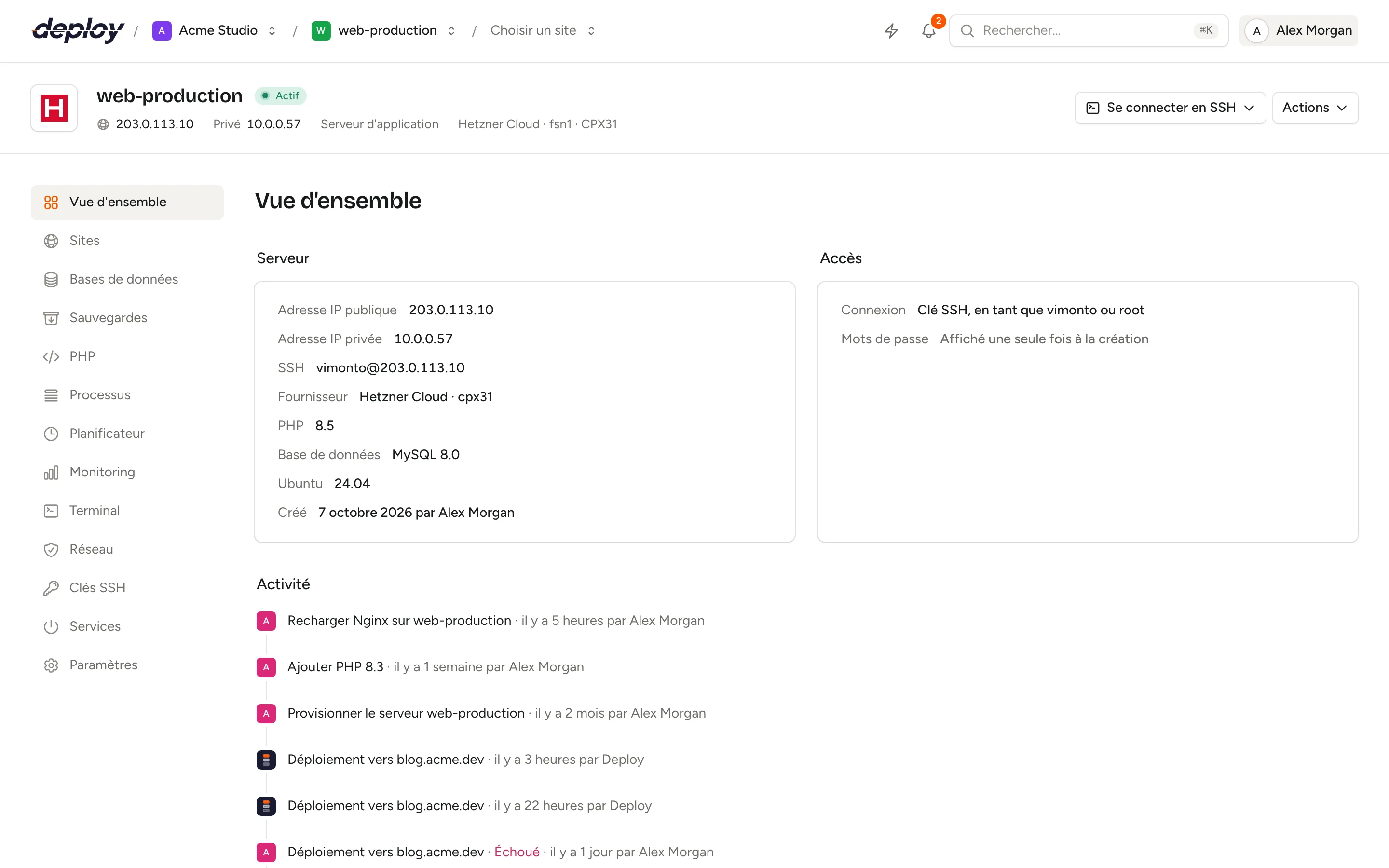Click the SSH value vimonto@203.0.113.10

pyautogui.click(x=390, y=368)
